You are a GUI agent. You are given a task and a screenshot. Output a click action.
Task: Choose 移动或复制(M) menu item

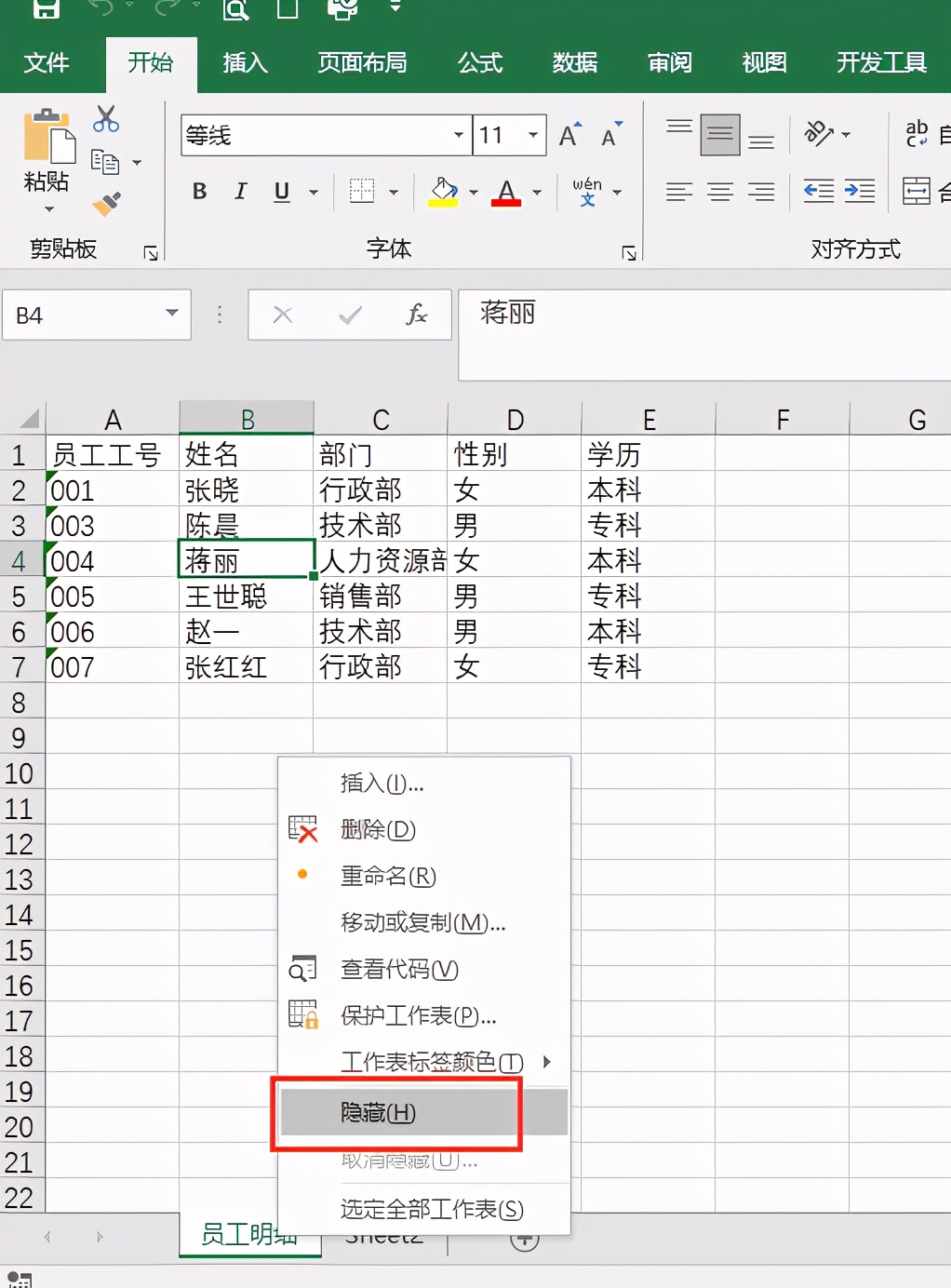pyautogui.click(x=424, y=922)
